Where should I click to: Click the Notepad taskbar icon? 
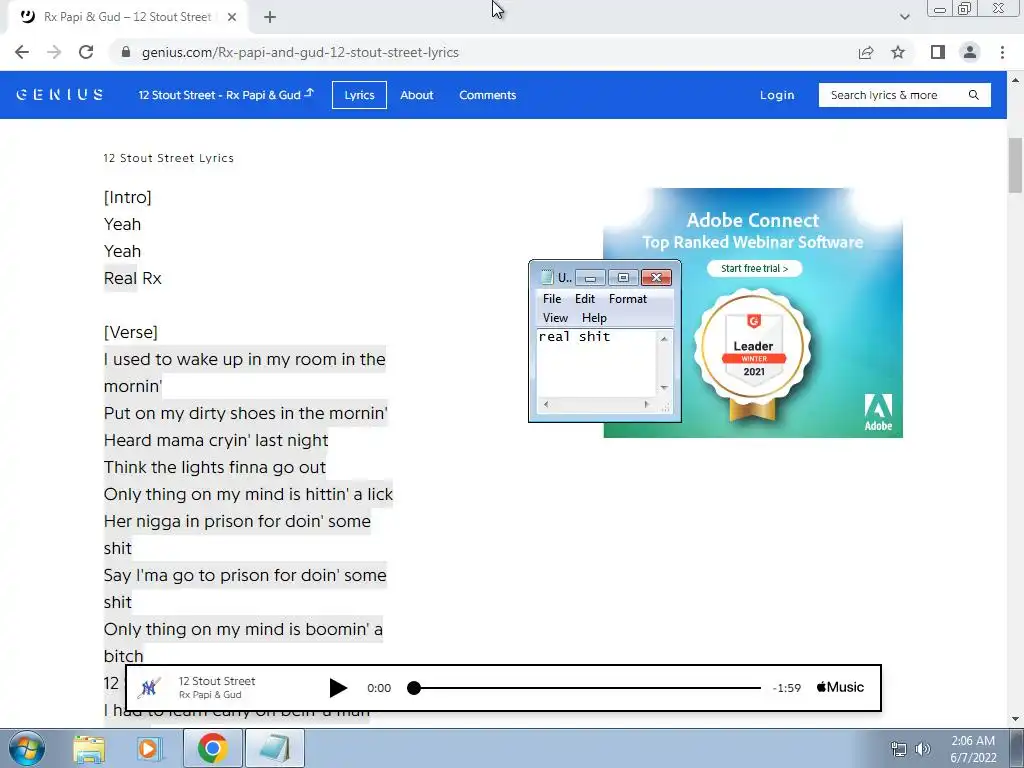point(275,748)
